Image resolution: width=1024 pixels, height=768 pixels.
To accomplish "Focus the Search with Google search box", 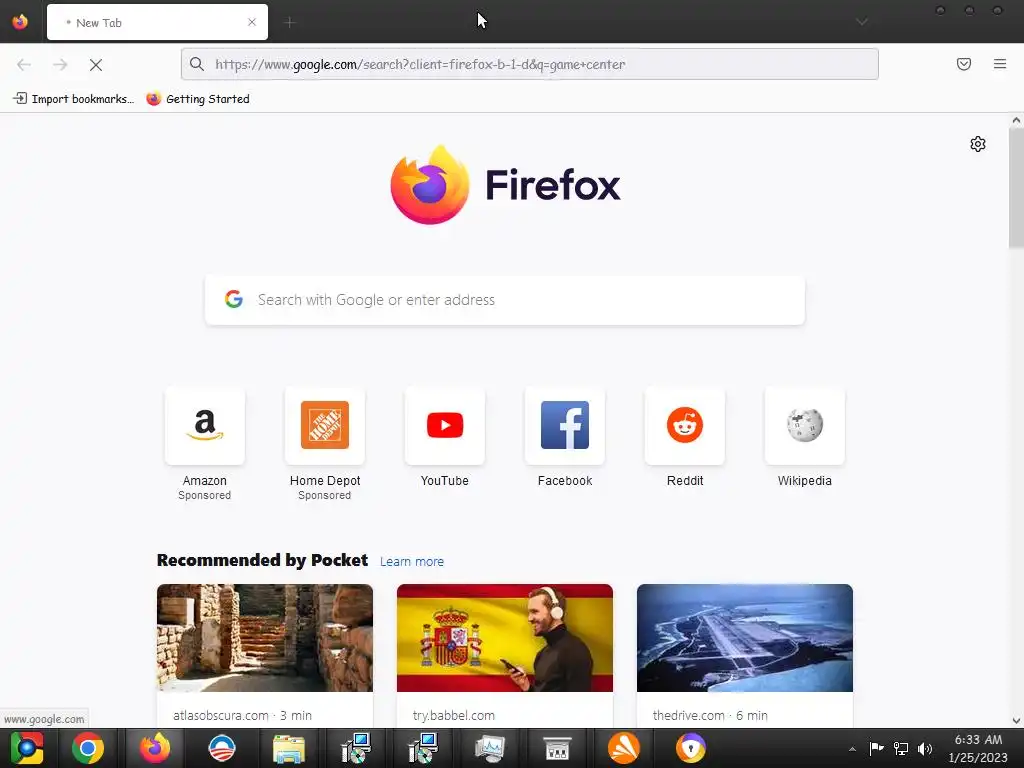I will point(505,300).
